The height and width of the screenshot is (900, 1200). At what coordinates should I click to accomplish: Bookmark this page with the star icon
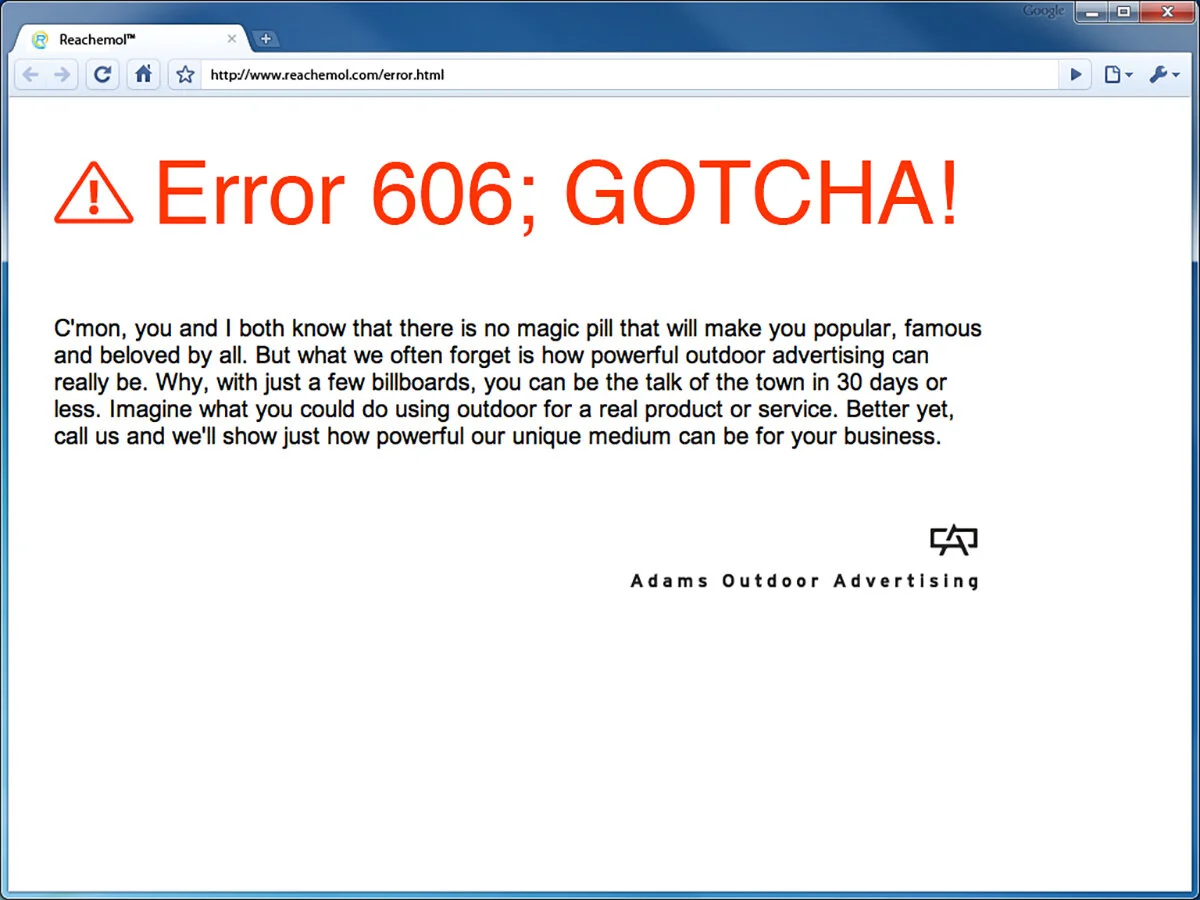click(x=184, y=74)
